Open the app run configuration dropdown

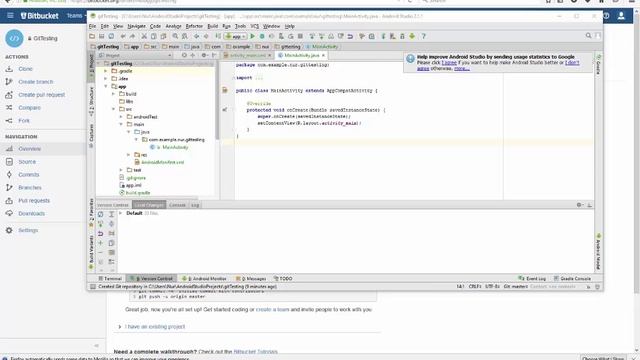click(x=236, y=36)
